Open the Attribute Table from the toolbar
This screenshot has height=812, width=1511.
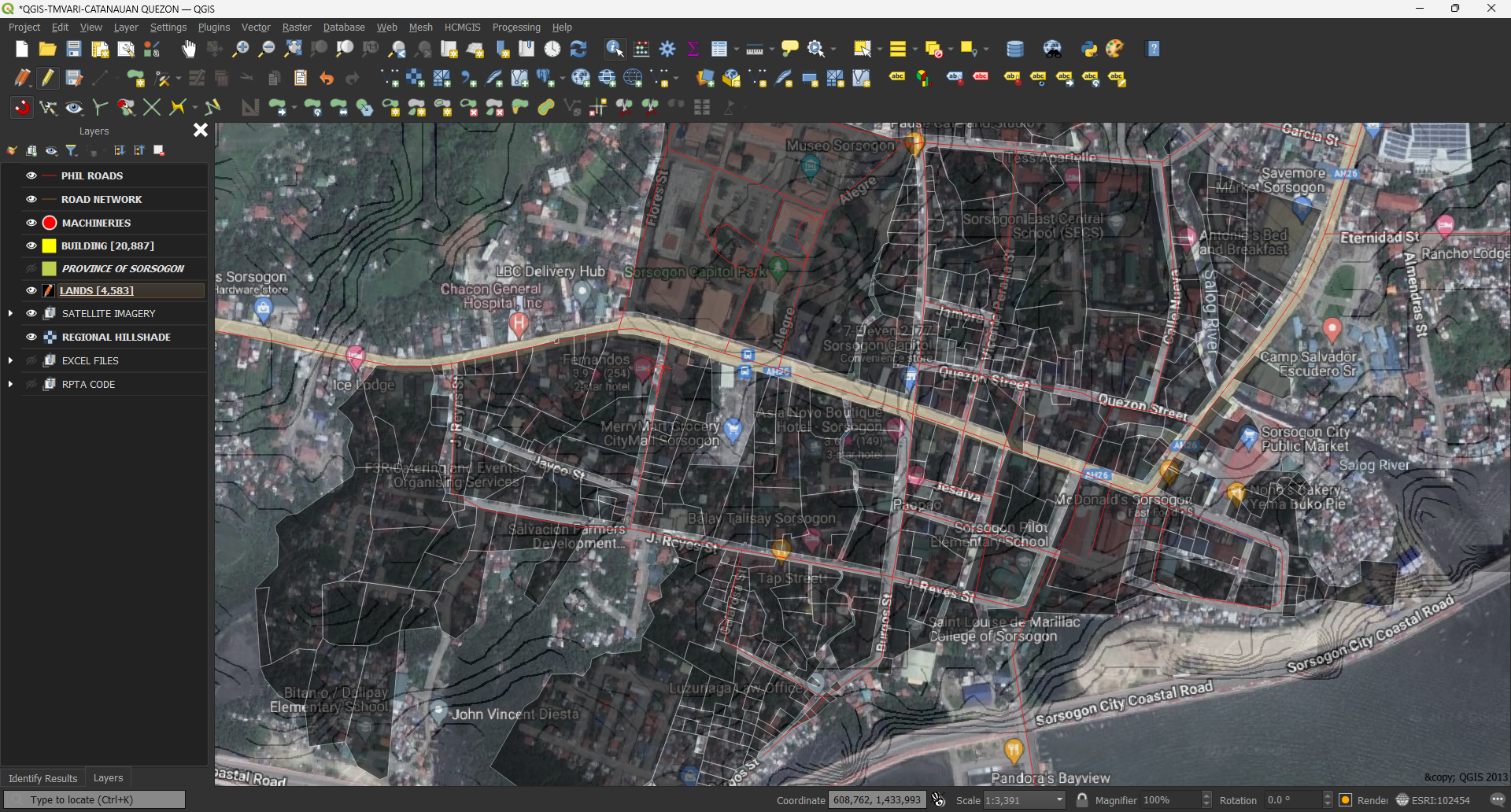719,48
